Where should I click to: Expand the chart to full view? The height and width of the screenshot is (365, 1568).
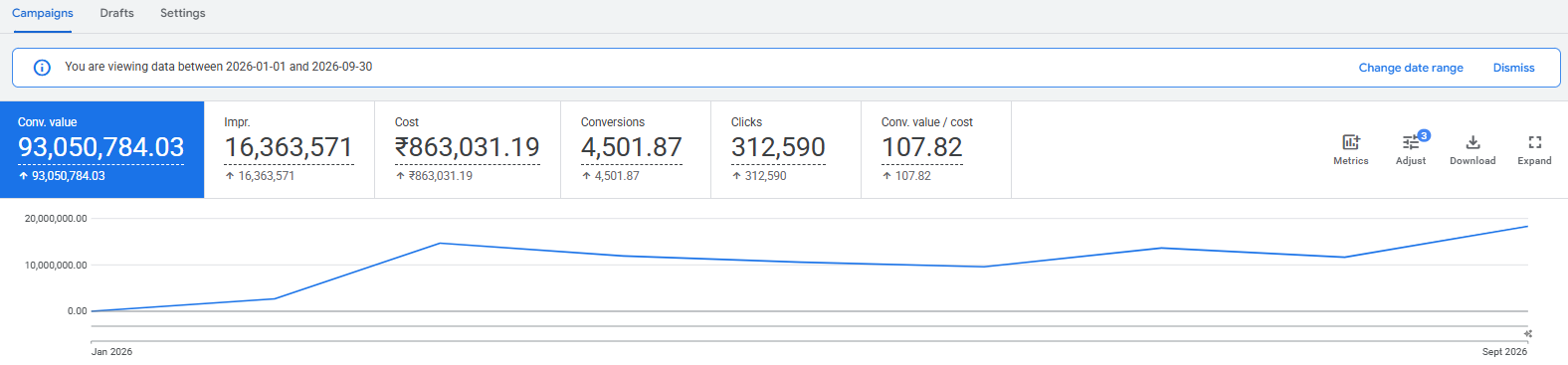[x=1534, y=149]
